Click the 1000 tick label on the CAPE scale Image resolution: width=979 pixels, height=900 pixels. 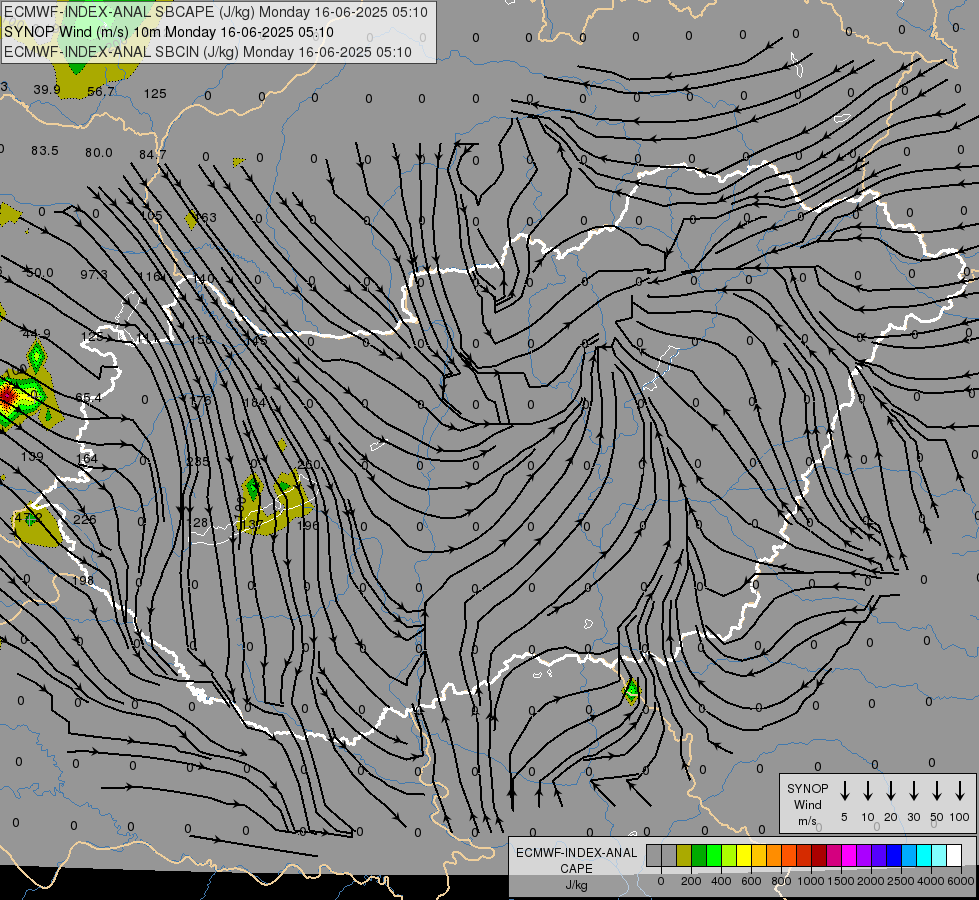tap(810, 881)
